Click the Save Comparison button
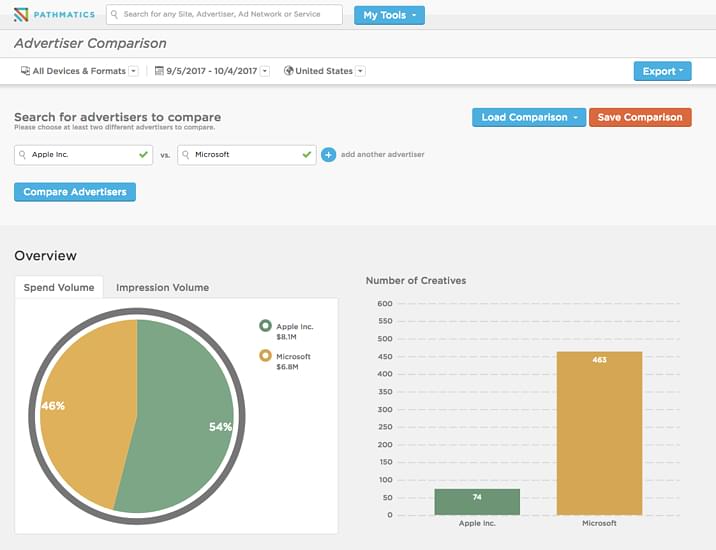 pyautogui.click(x=640, y=117)
